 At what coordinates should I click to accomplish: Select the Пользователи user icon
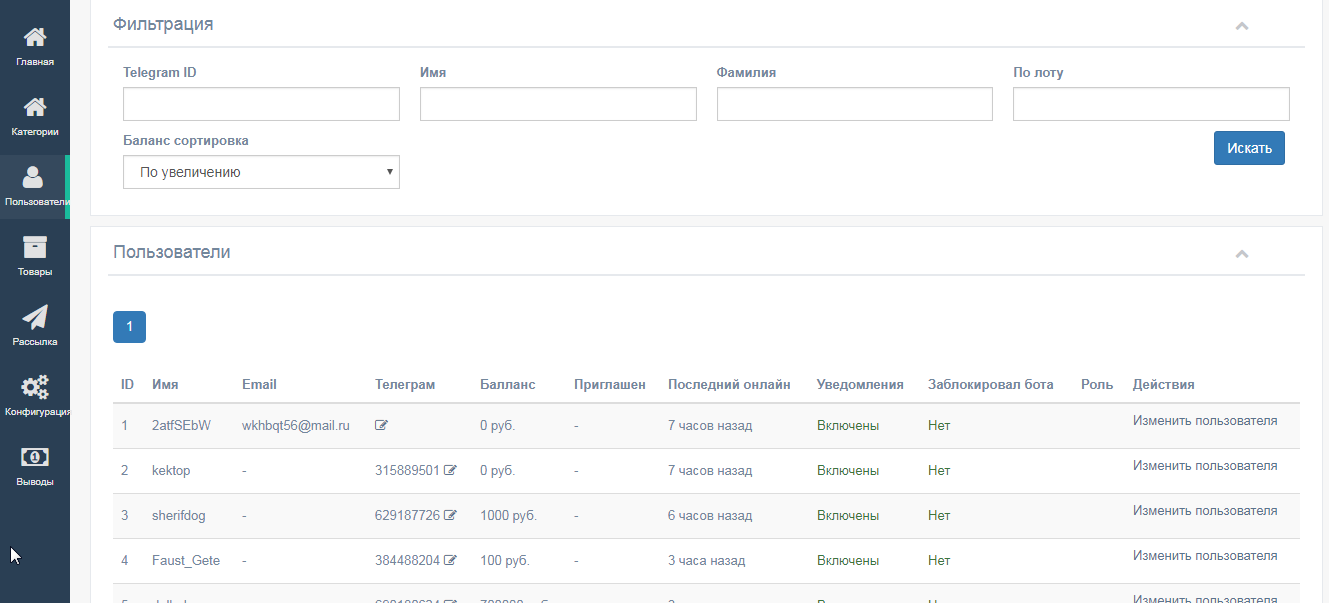[x=33, y=177]
